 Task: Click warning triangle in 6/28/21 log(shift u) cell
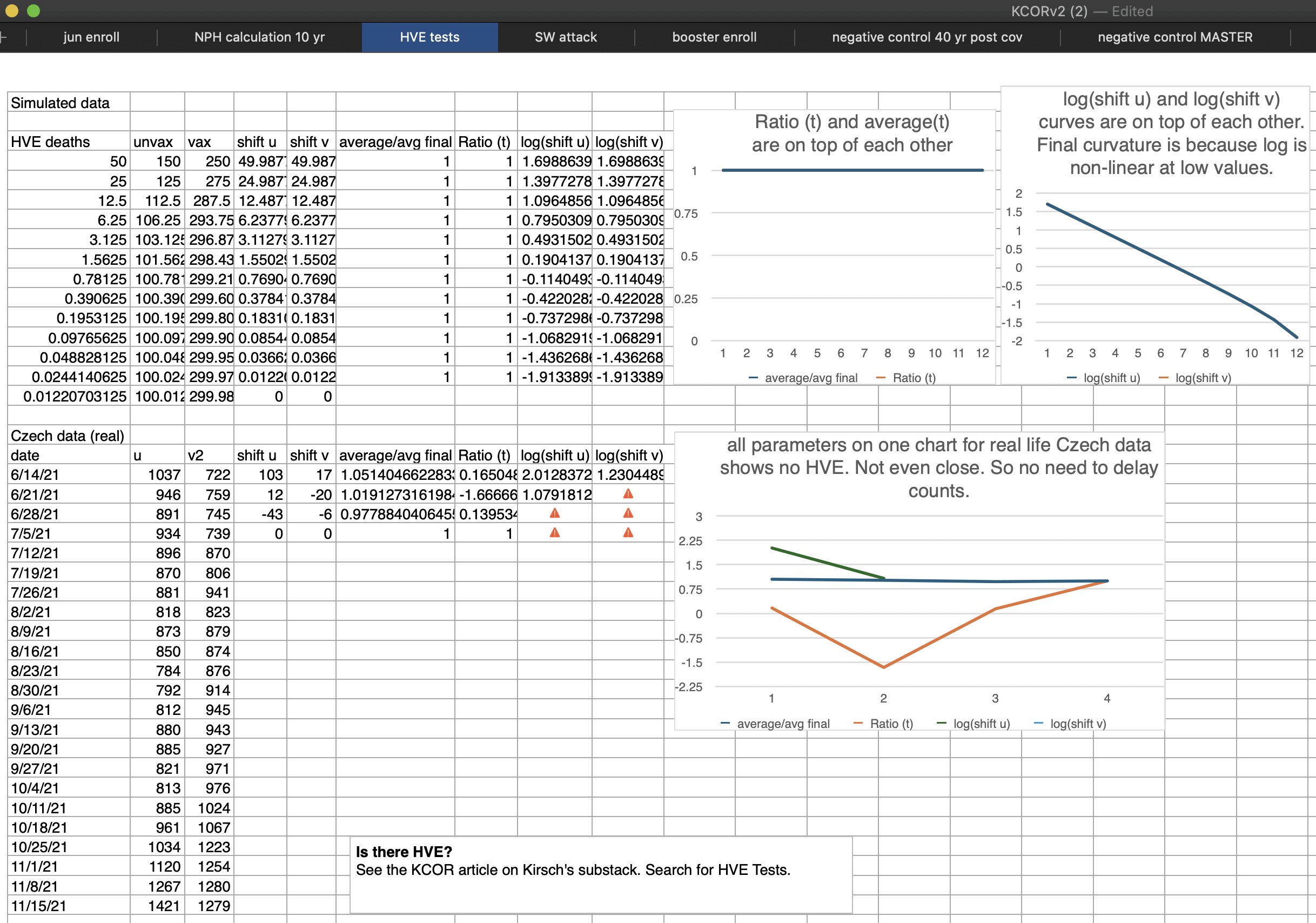(x=554, y=513)
